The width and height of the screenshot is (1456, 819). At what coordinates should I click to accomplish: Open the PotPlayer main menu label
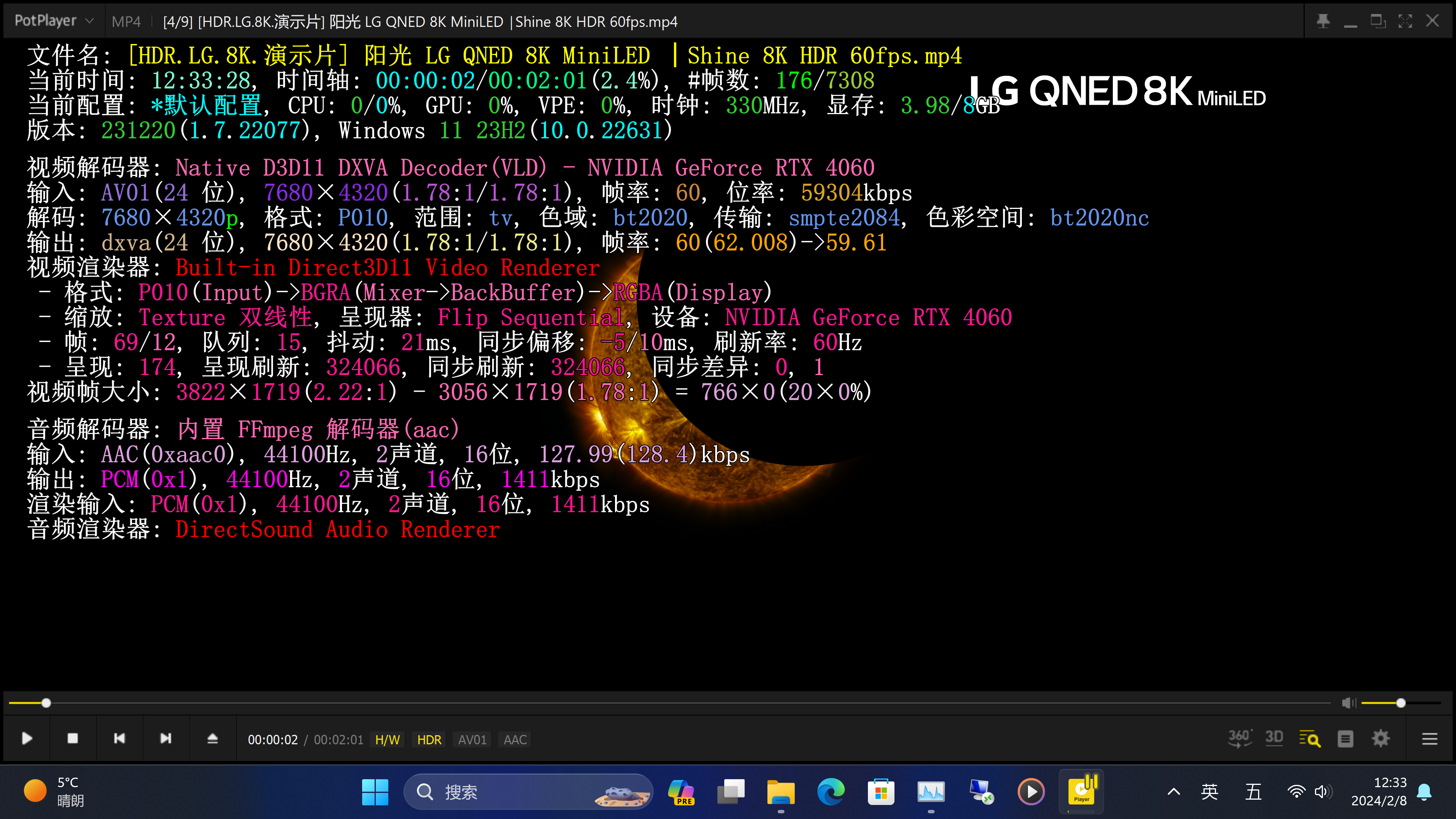click(45, 20)
